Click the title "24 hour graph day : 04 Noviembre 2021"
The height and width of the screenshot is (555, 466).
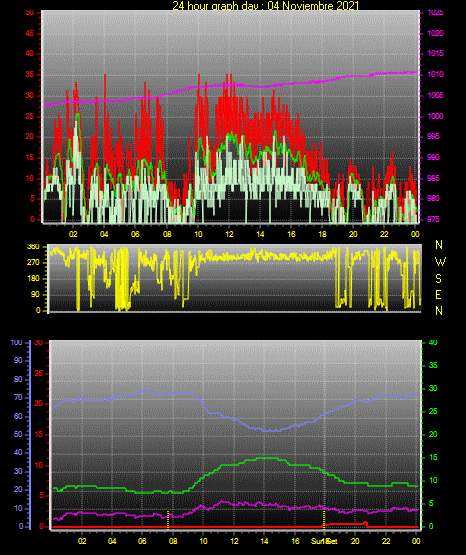pyautogui.click(x=265, y=6)
